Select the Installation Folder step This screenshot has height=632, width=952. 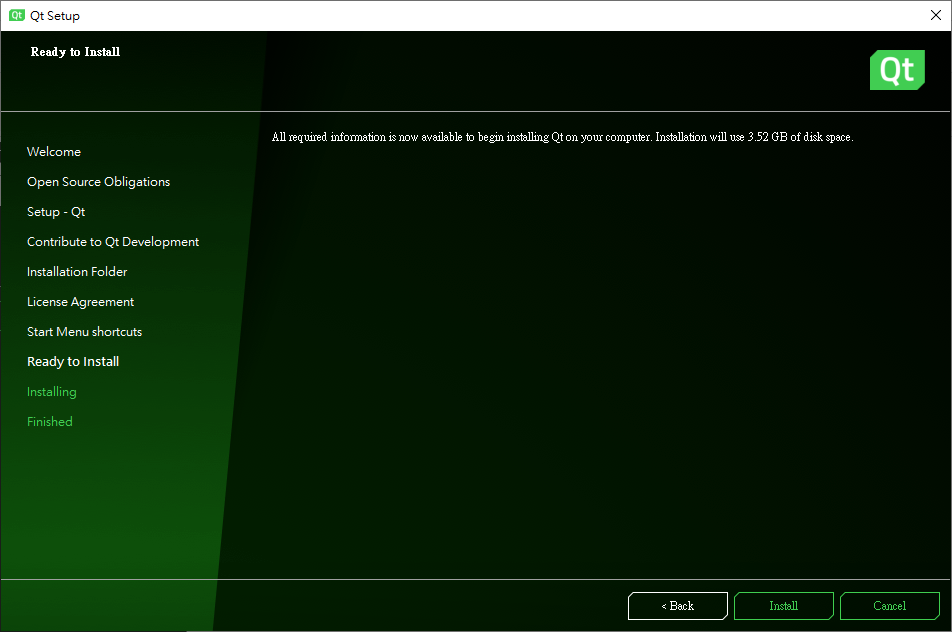pos(77,271)
